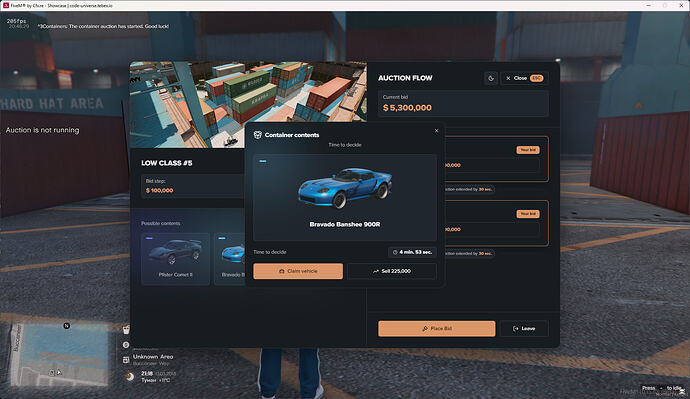Screen dimensions: 690x399
Task: Click the container yard preview image
Action: click(248, 105)
